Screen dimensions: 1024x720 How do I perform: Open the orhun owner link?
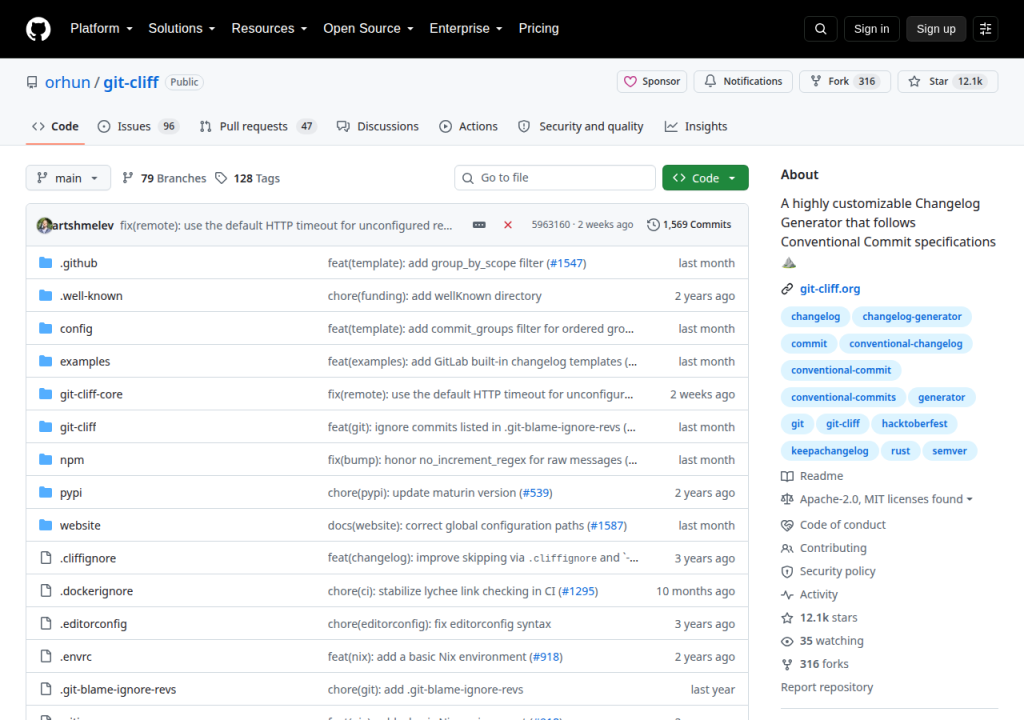tap(67, 82)
